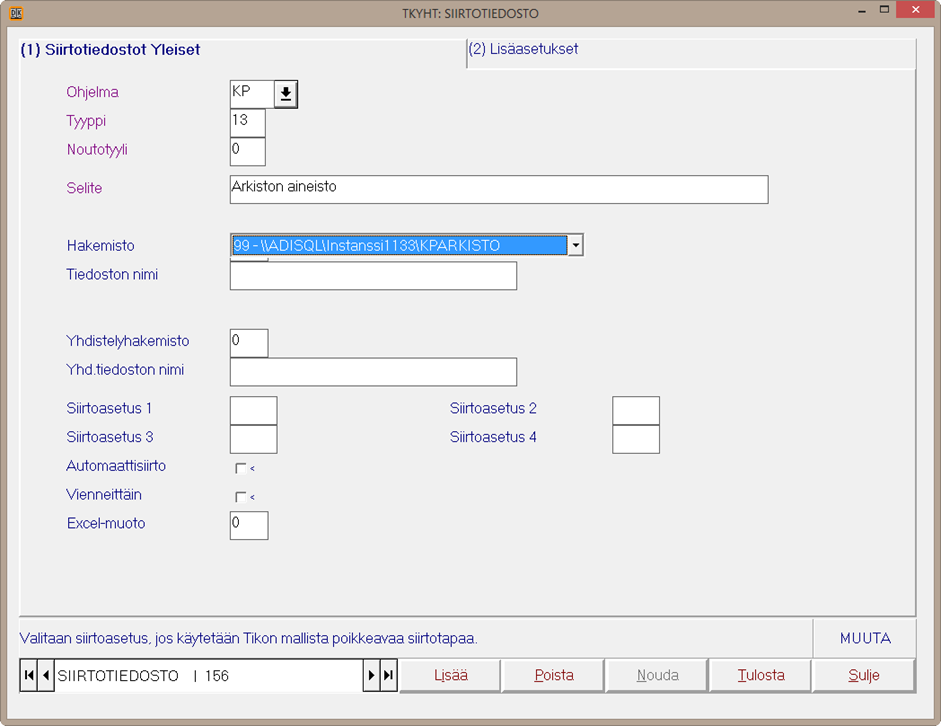Open (1) Siirtotiedostot Yleiset tab
Image resolution: width=941 pixels, height=726 pixels.
pos(243,53)
